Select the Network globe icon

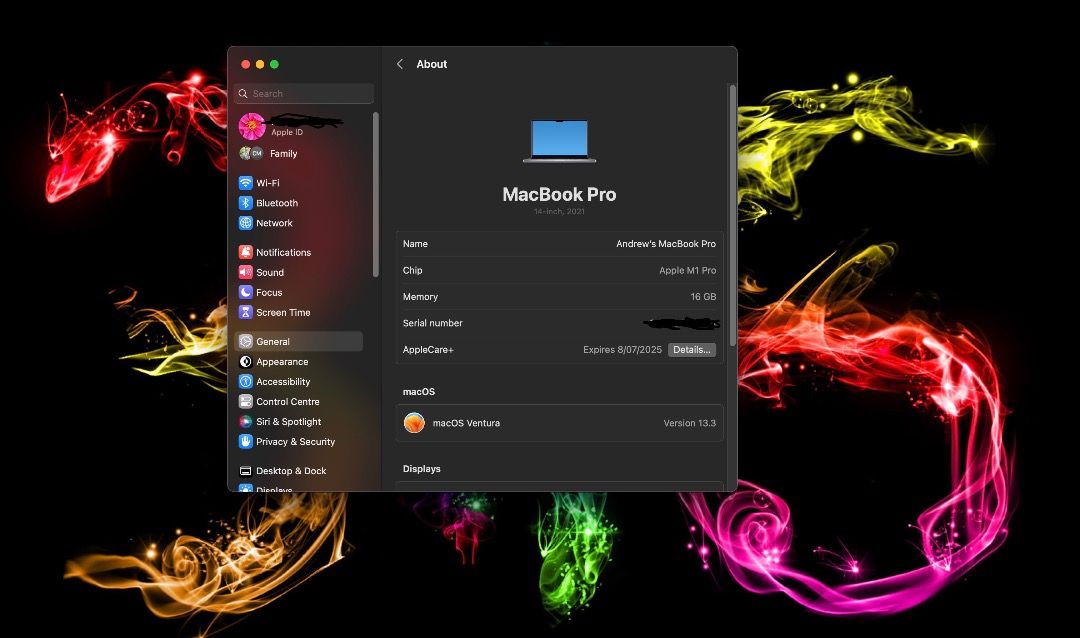pos(246,223)
